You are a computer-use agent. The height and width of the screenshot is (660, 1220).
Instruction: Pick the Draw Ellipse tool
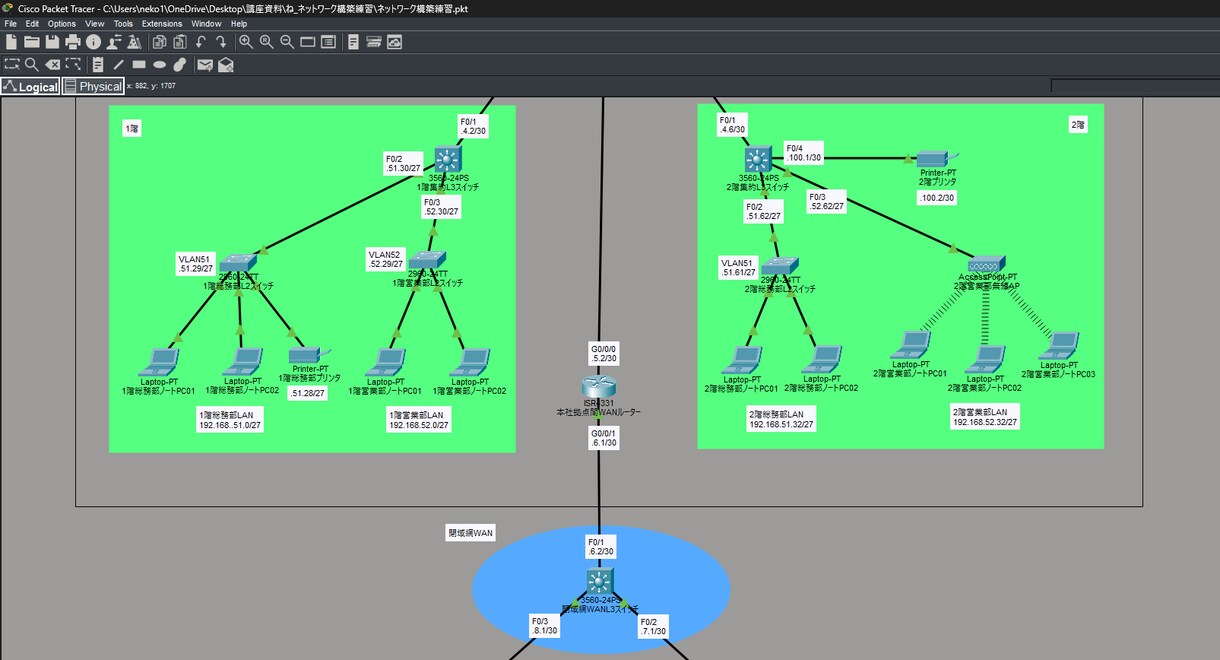point(159,65)
